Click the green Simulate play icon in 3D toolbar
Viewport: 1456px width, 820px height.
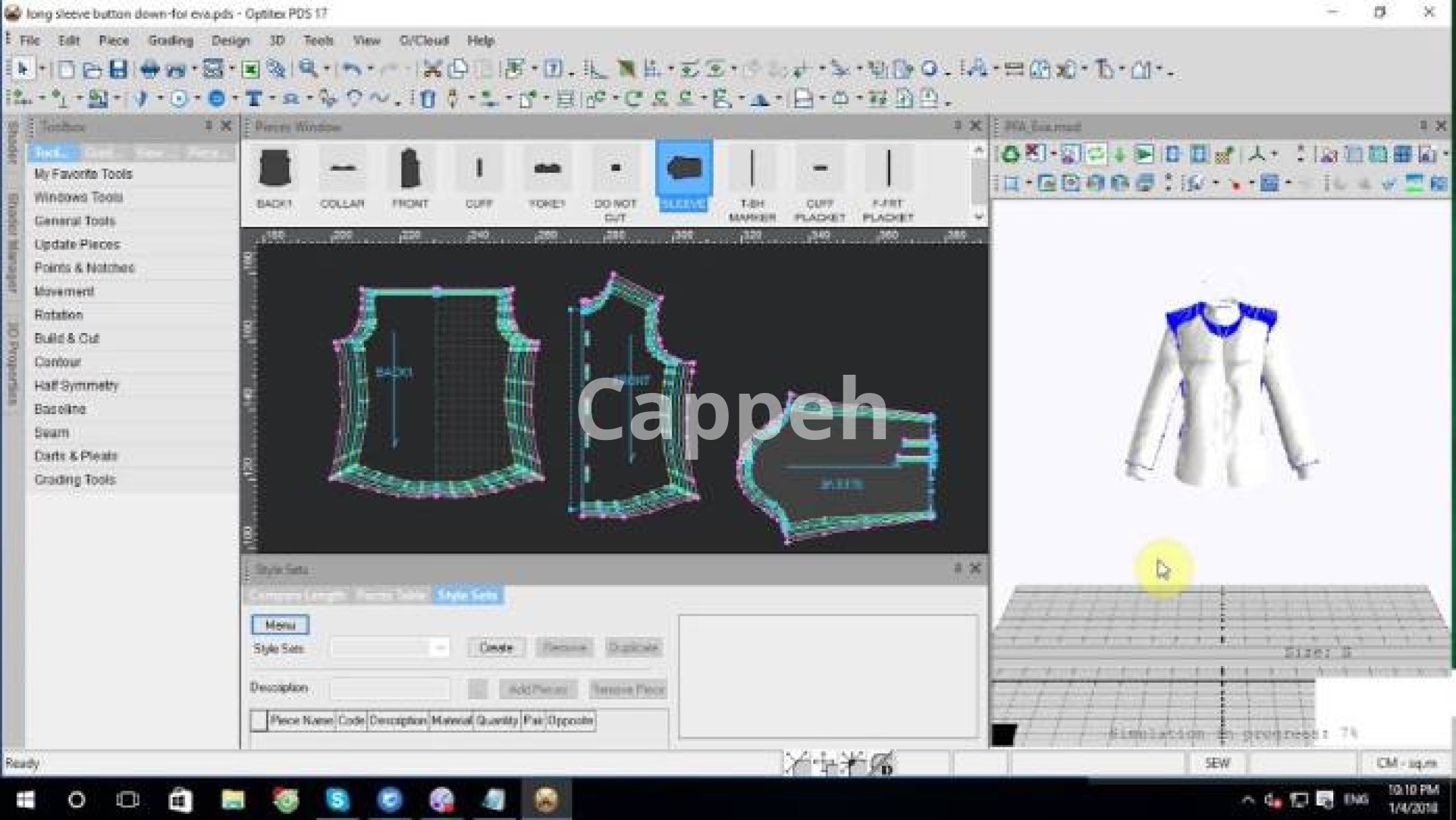[x=1144, y=155]
